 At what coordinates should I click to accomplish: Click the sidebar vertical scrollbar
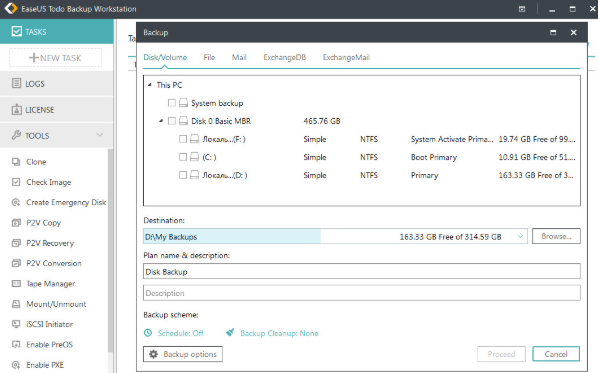[111, 250]
